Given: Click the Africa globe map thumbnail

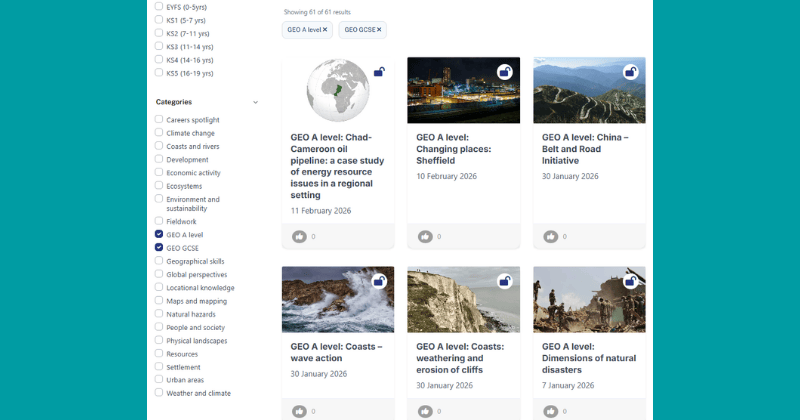Looking at the screenshot, I should point(338,90).
